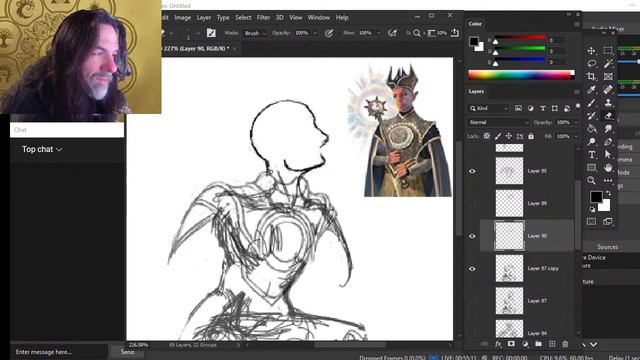Open the Type menu
This screenshot has width=640, height=360.
(x=223, y=18)
